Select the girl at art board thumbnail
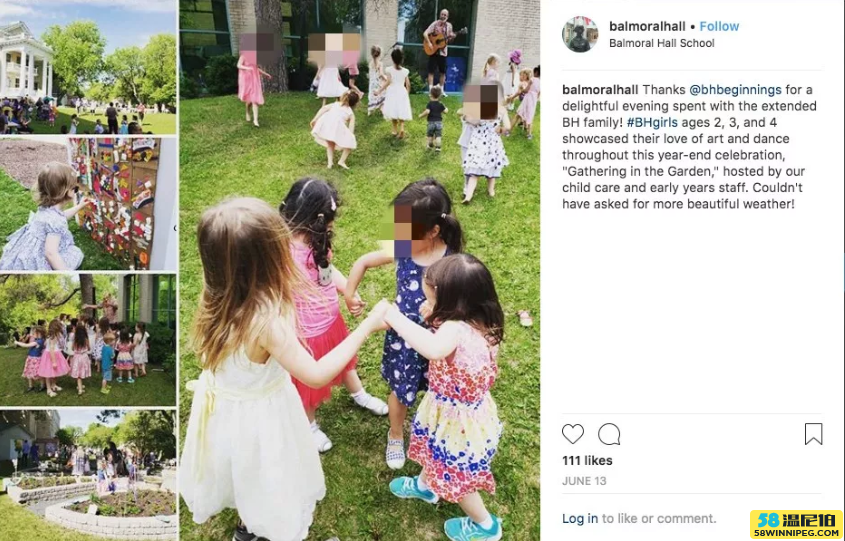The image size is (845, 541). coord(88,204)
